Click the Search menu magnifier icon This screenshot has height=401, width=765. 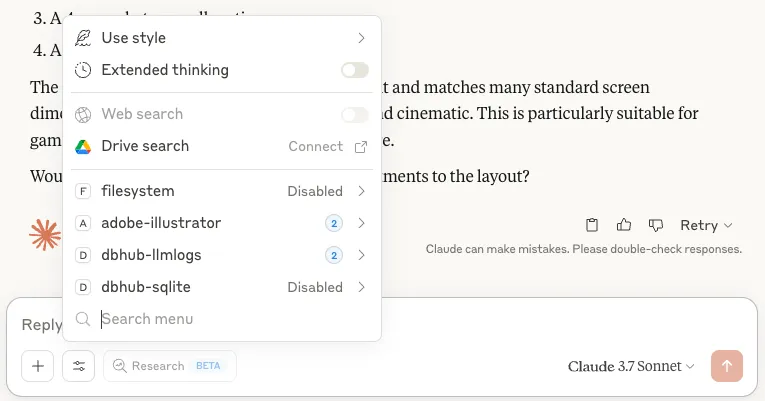pyautogui.click(x=83, y=319)
